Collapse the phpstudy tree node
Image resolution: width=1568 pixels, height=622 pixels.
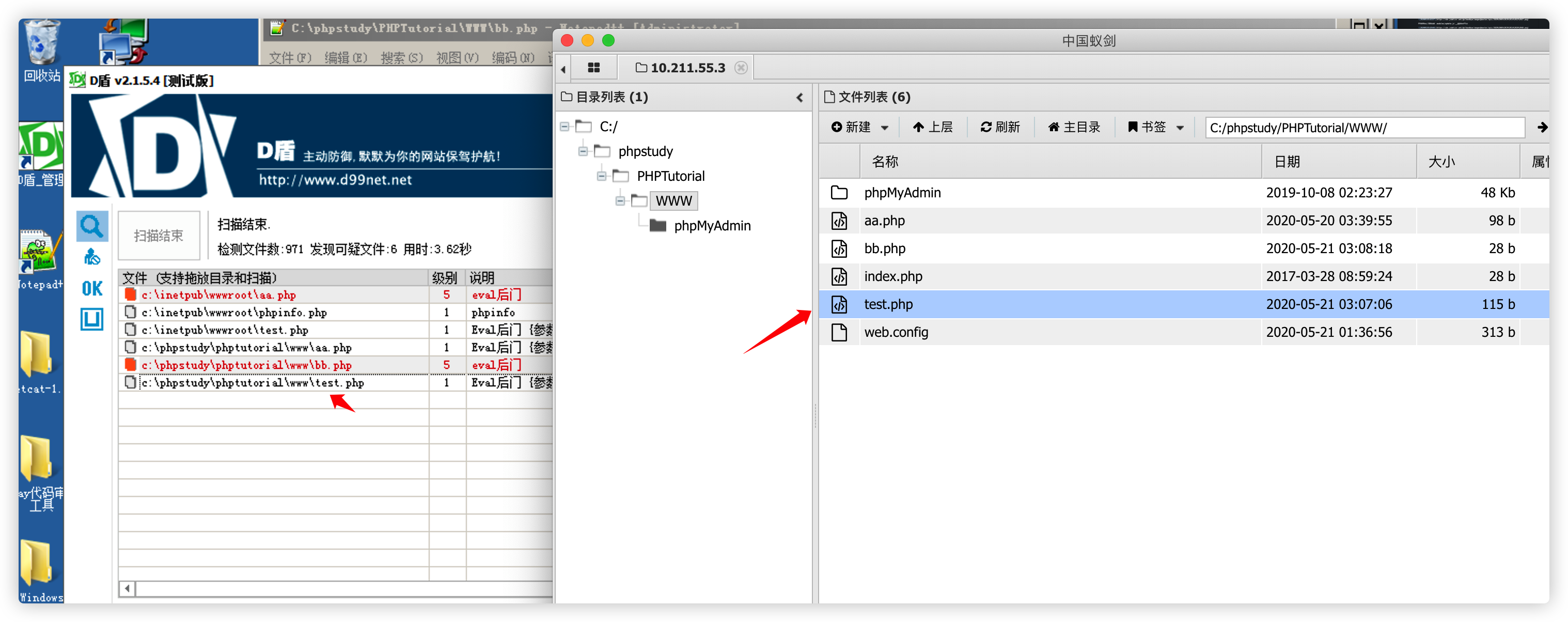click(583, 151)
